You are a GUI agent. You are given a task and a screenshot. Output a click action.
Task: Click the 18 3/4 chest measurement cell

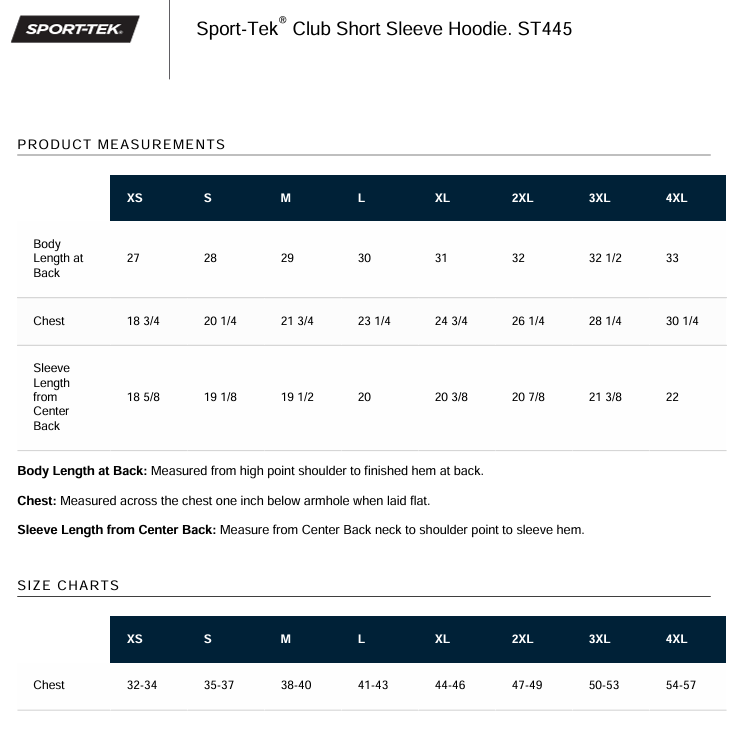[x=143, y=321]
